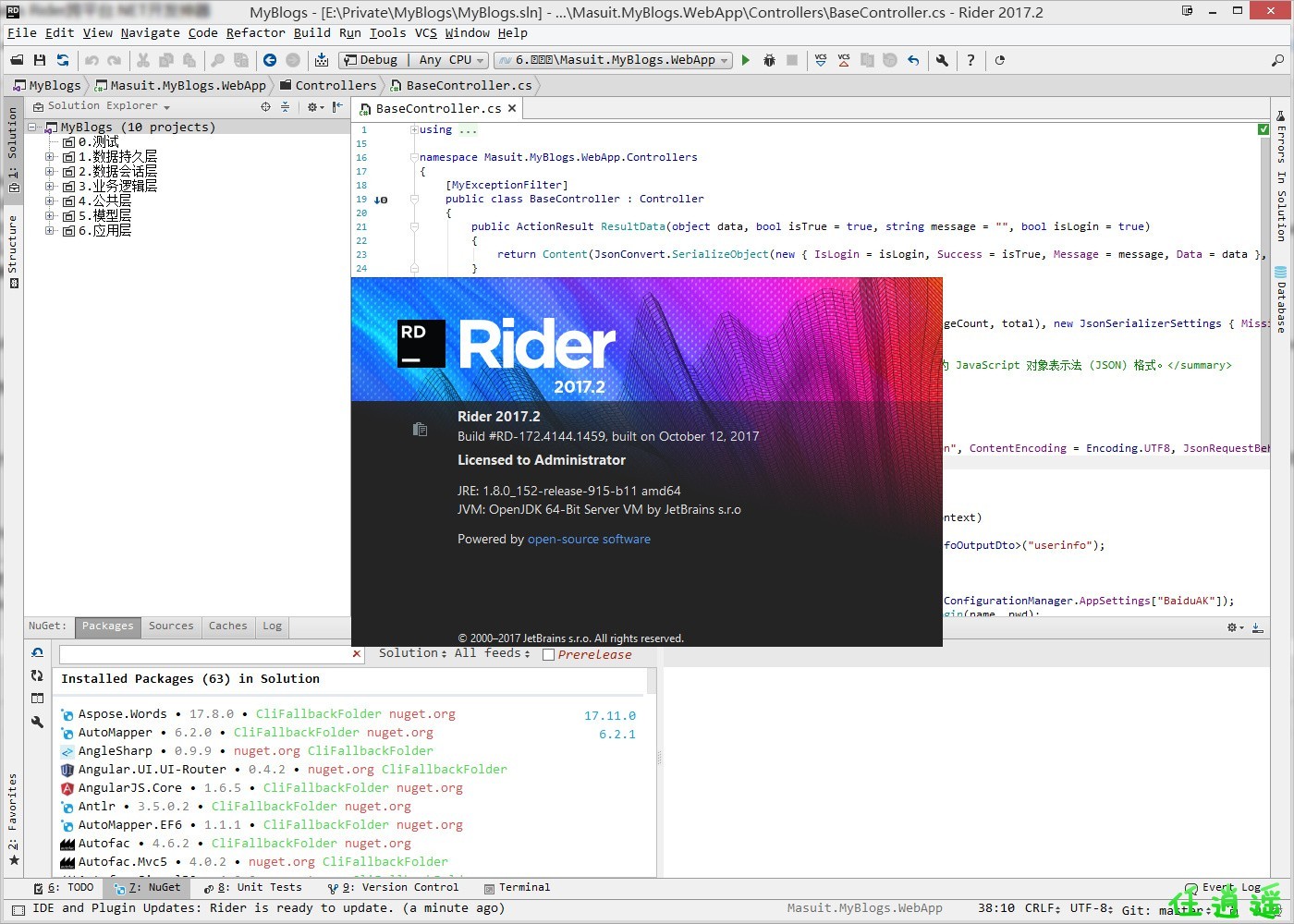Open Errors In Solution side panel
The image size is (1294, 924).
click(1281, 176)
